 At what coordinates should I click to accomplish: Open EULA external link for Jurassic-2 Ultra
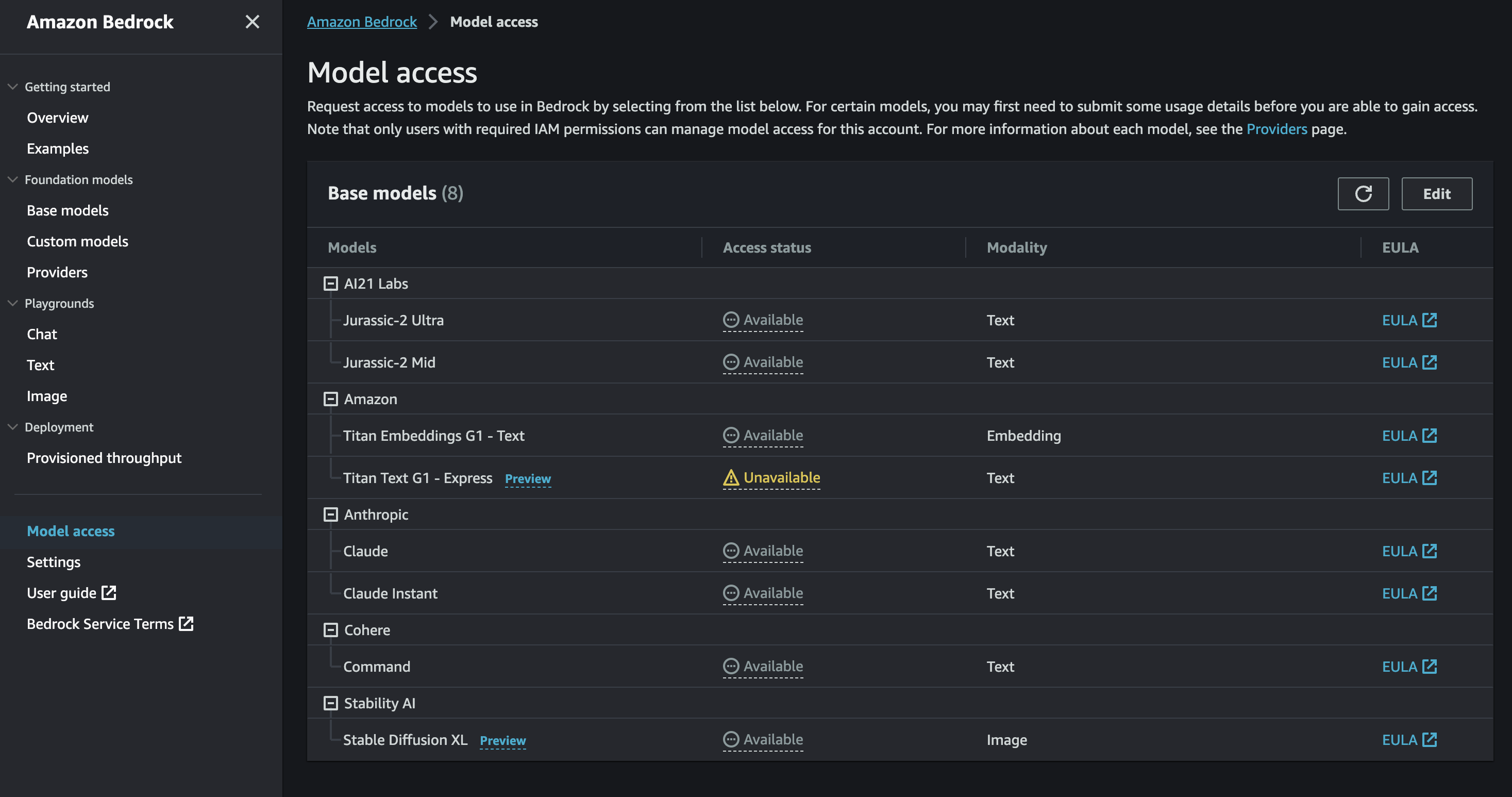click(x=1409, y=320)
